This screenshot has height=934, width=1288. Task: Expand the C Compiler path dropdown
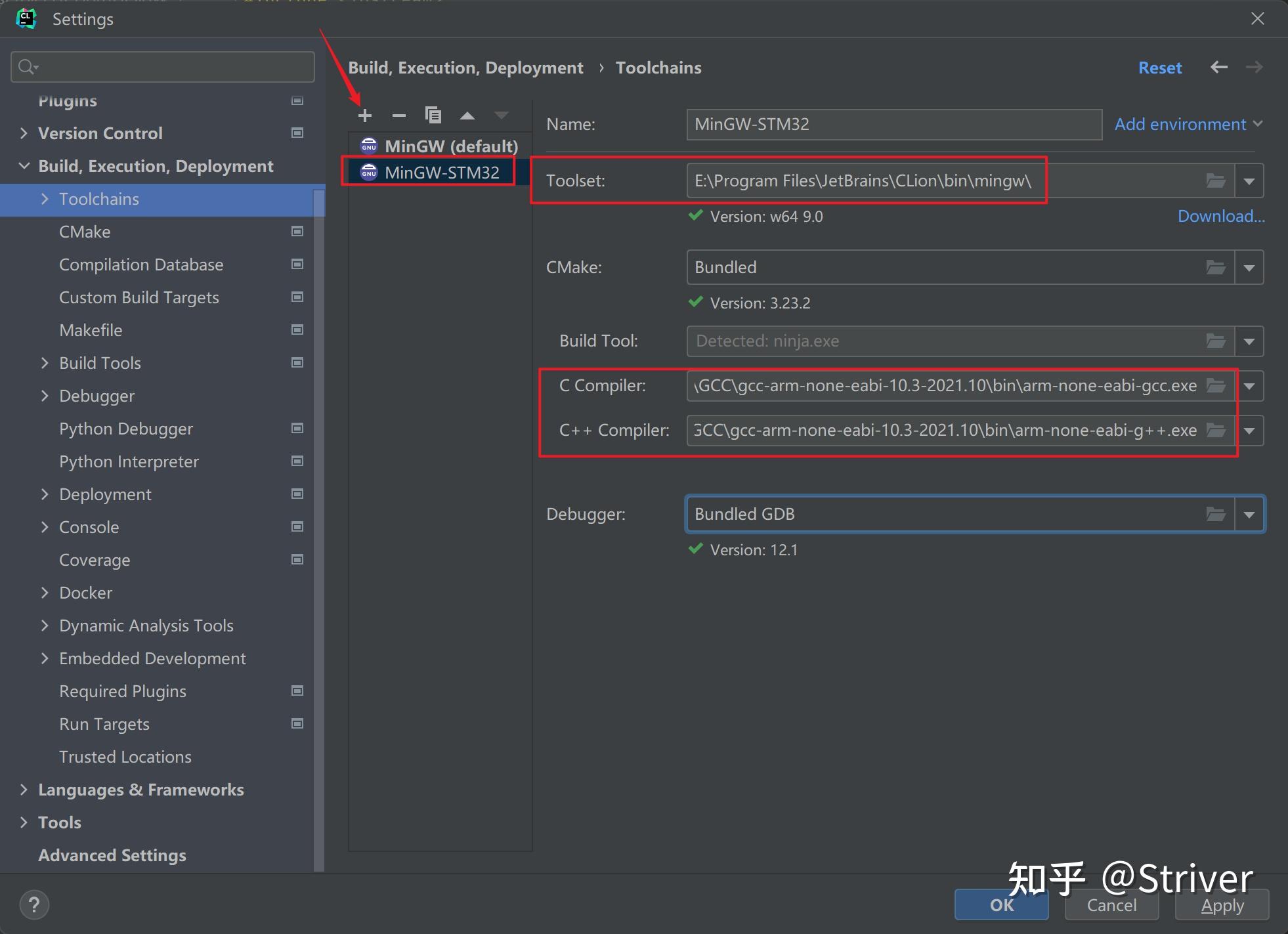(1251, 385)
